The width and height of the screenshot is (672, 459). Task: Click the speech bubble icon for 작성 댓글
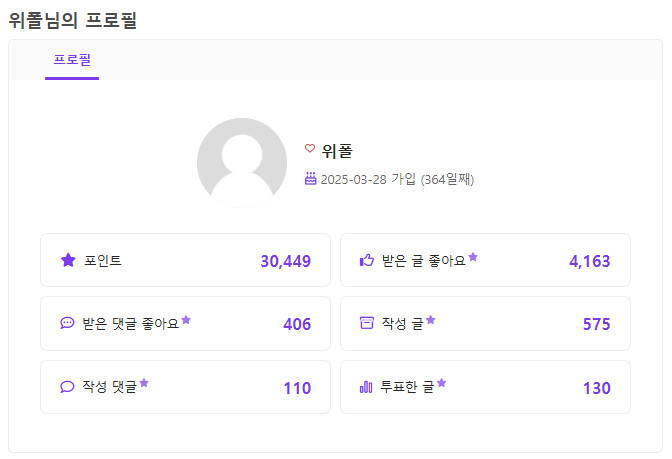67,387
